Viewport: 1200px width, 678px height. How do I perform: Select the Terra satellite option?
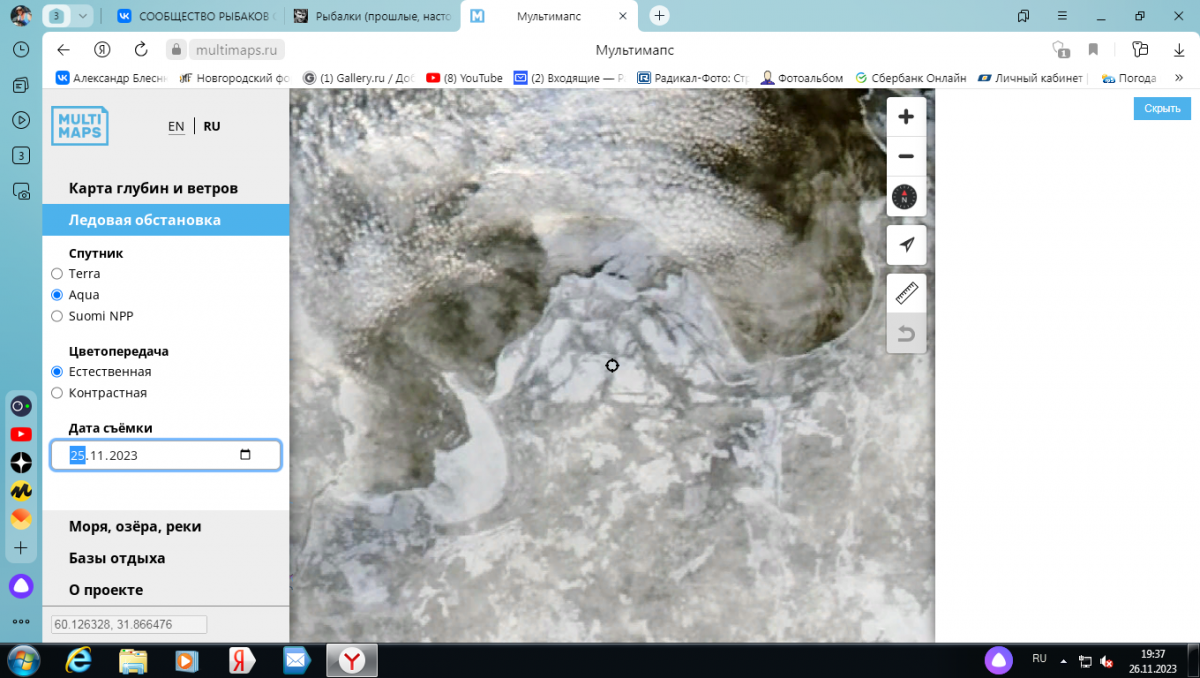(57, 274)
